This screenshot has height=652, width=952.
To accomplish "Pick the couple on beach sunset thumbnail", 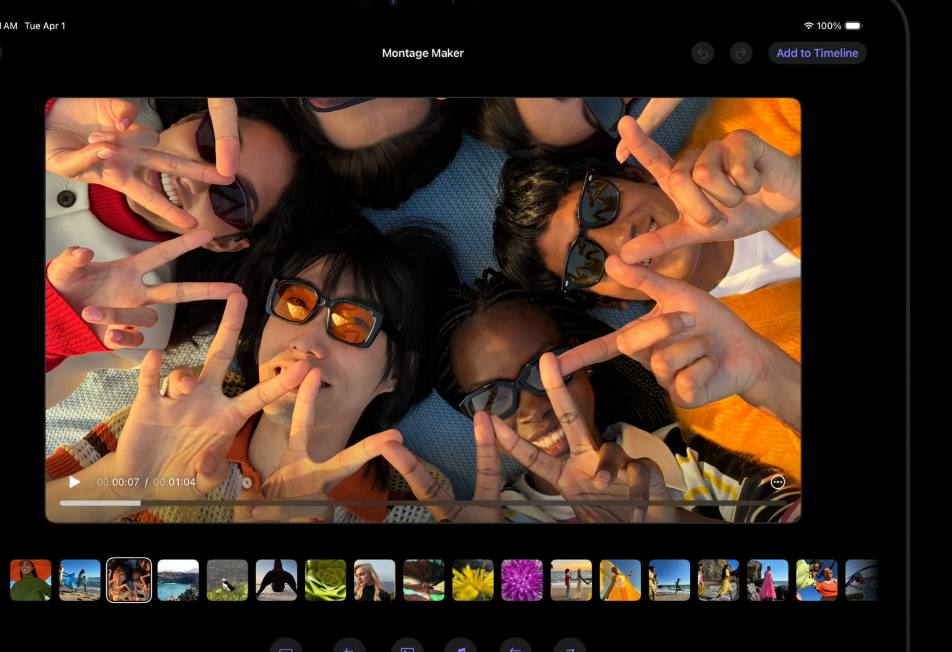I will [x=571, y=580].
